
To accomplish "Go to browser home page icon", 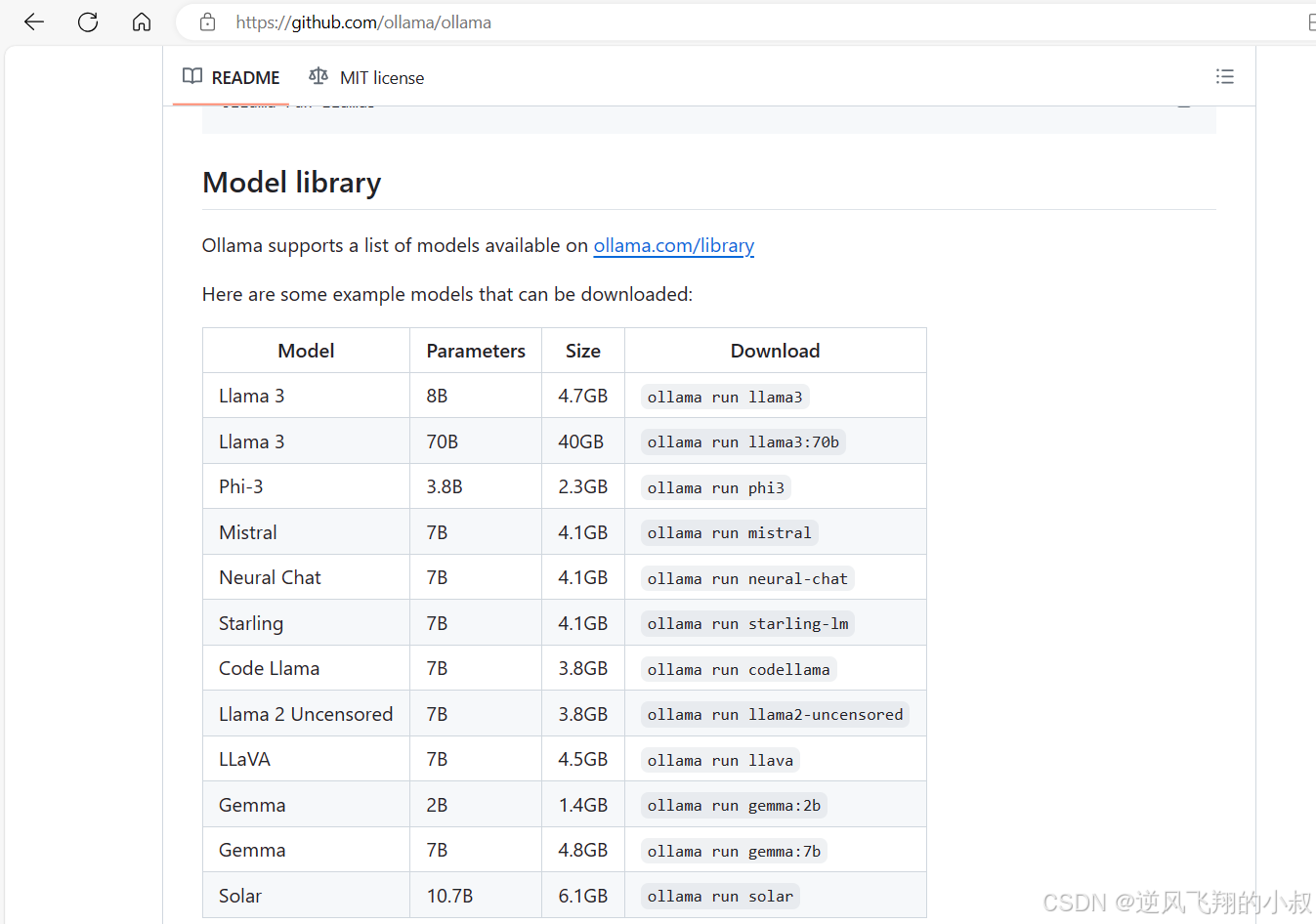I will tap(142, 21).
